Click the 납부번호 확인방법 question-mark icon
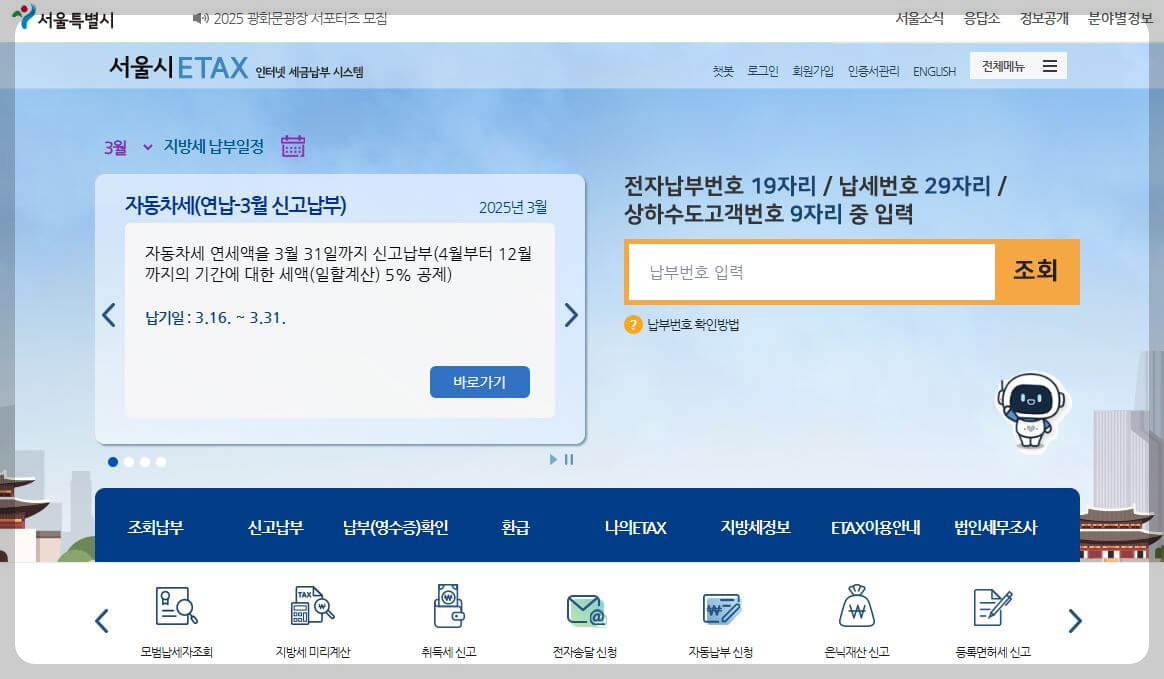The width and height of the screenshot is (1164, 679). point(633,322)
